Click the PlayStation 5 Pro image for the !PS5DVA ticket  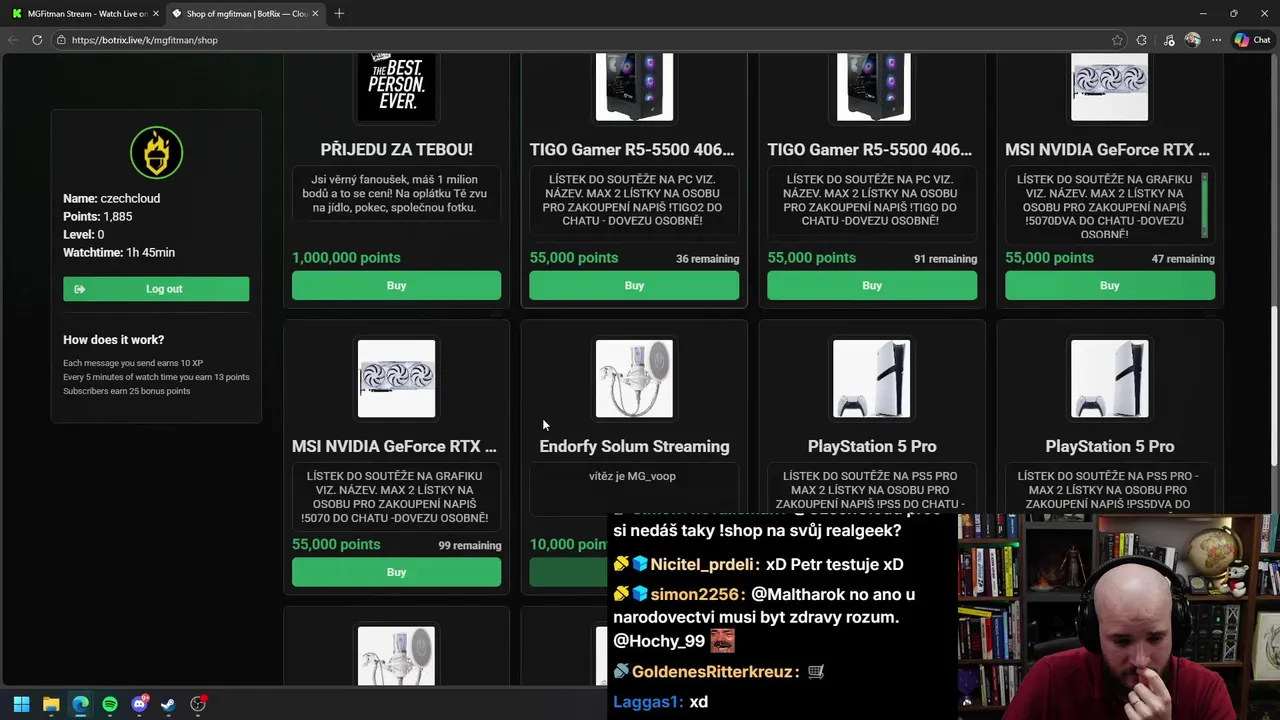click(x=1110, y=378)
